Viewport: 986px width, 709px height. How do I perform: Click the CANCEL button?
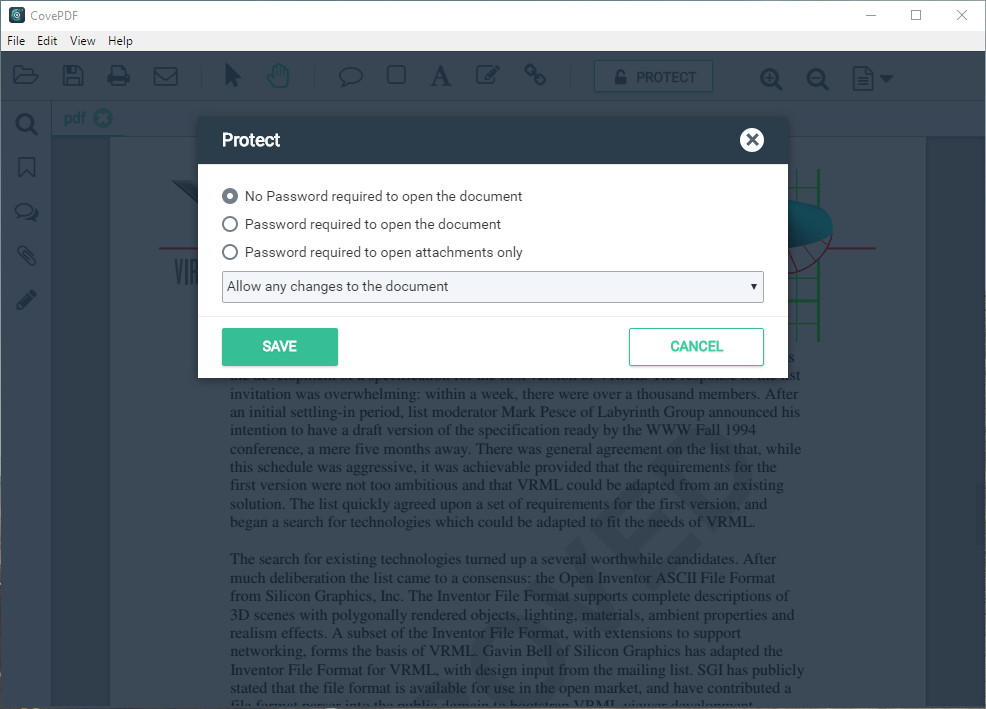pos(696,347)
